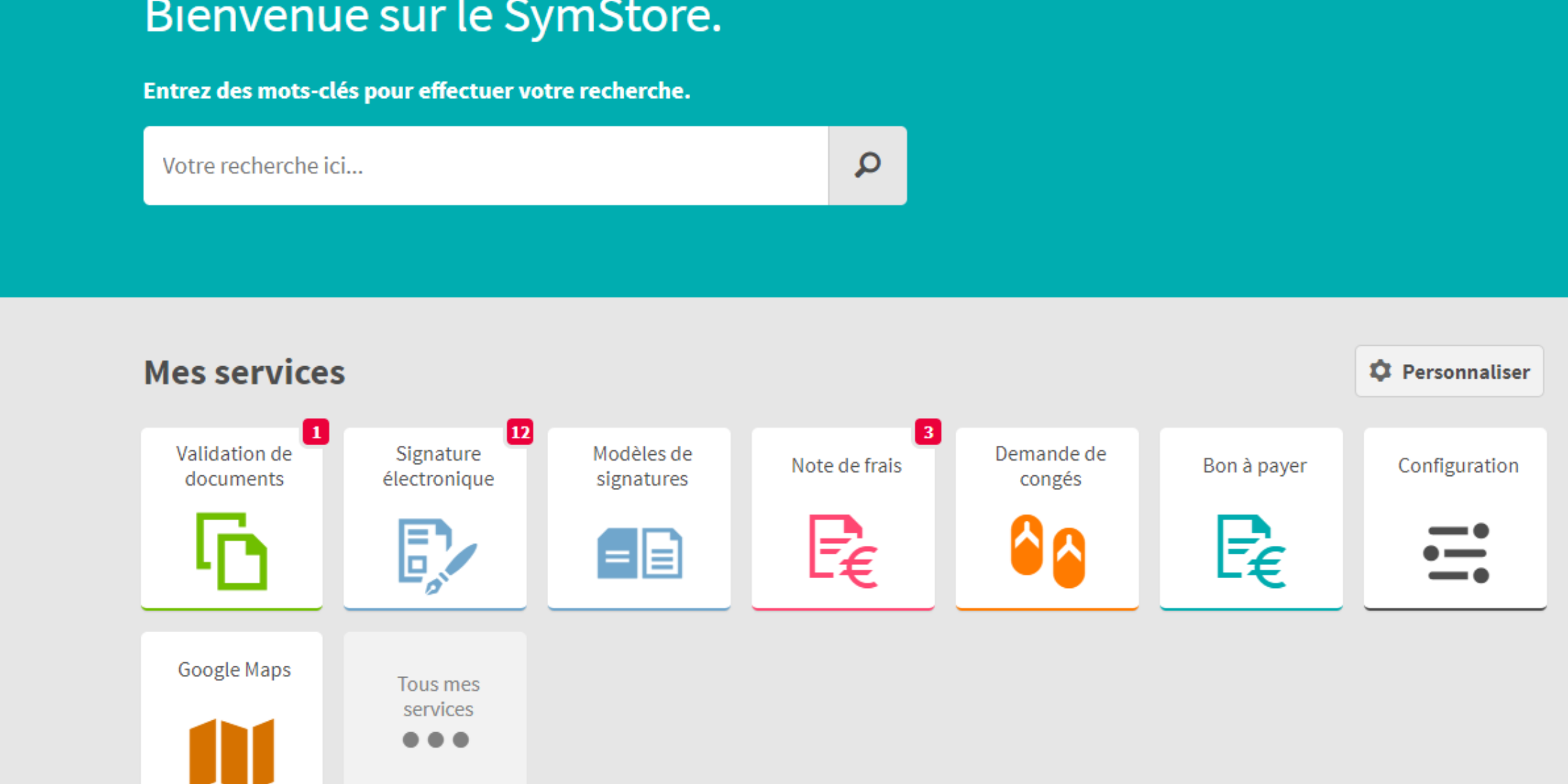Click the green Validation de documents icon

(x=232, y=552)
